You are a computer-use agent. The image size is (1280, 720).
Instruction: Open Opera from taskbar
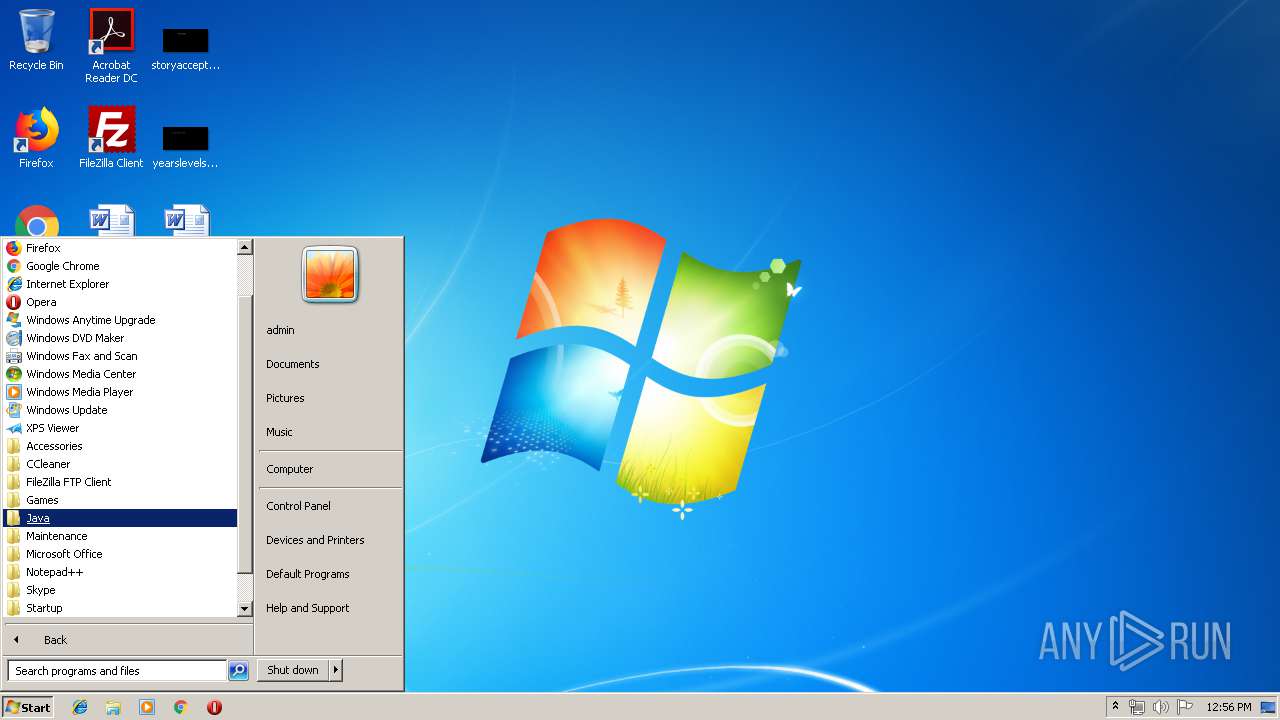click(x=214, y=707)
